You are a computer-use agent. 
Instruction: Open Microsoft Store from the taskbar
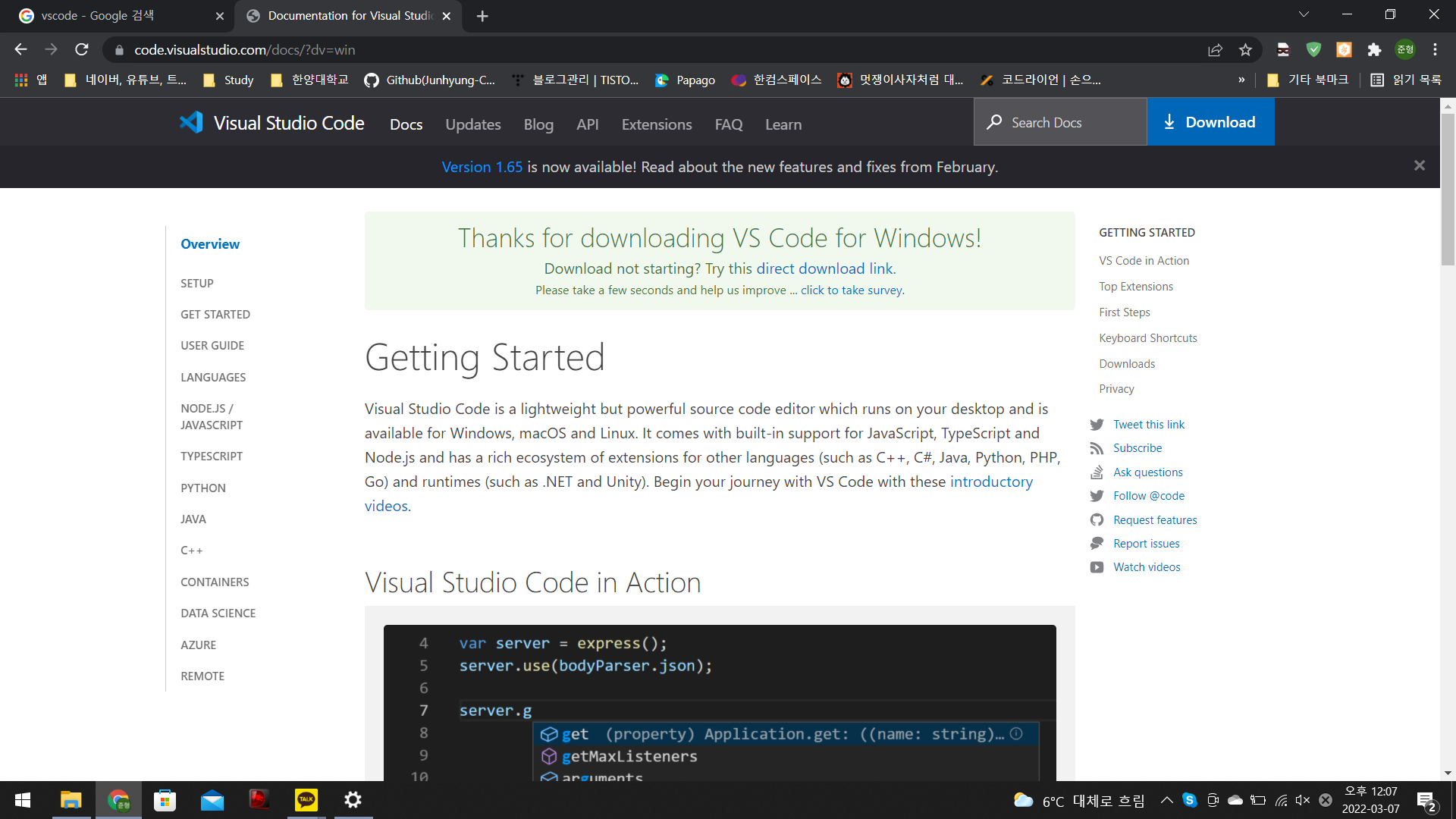click(165, 800)
